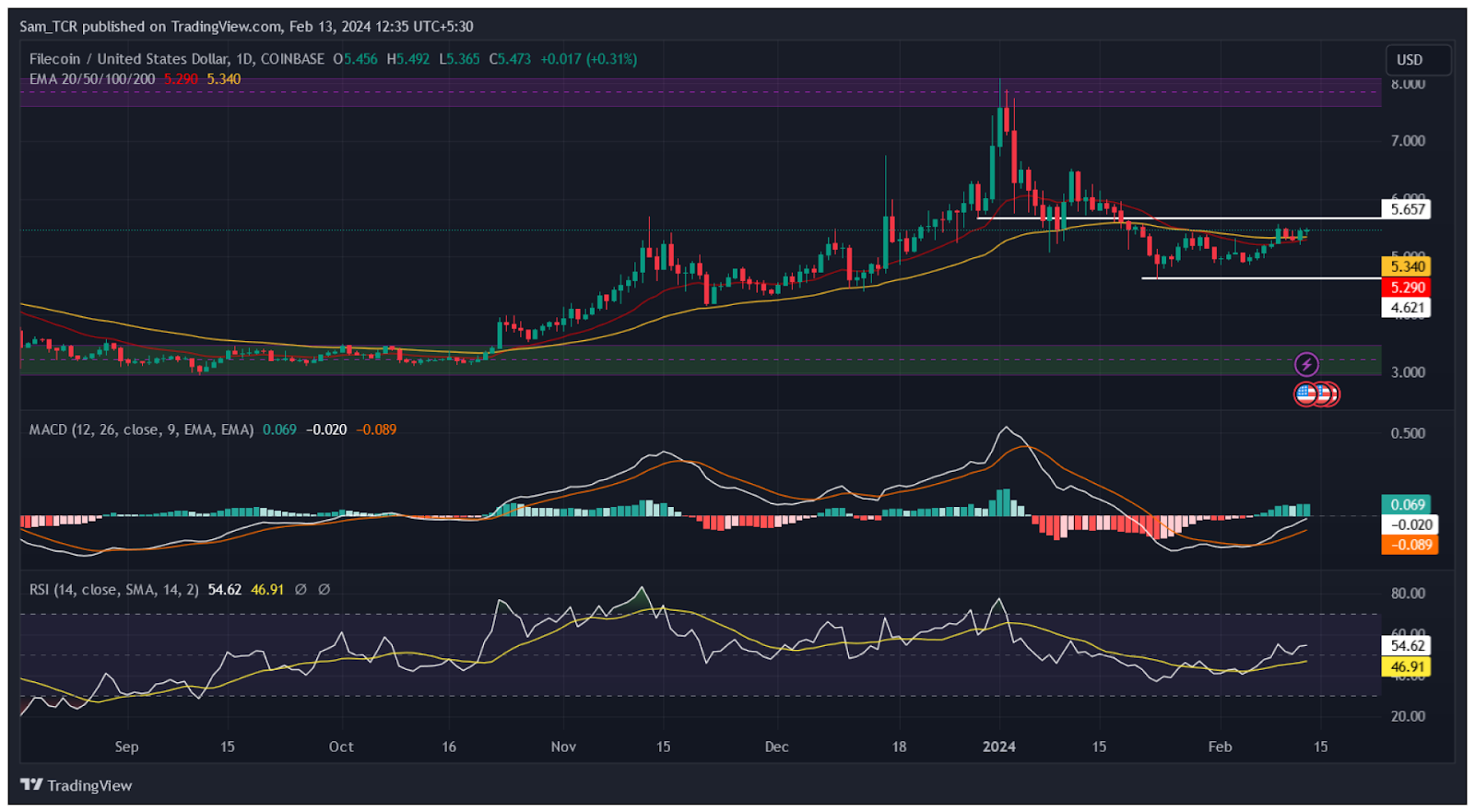1475x812 pixels.
Task: Click the green 0.069 MACD scale label
Action: point(1407,504)
